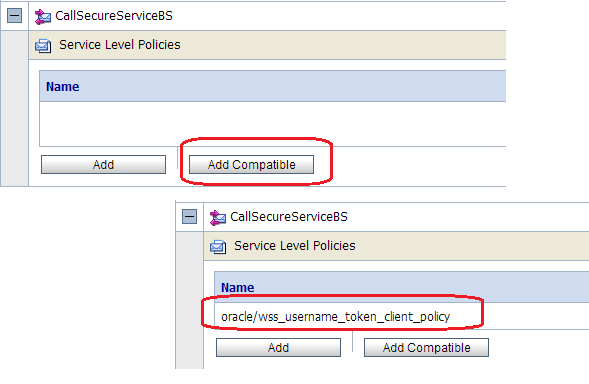Click the lower CallSecureServiceBS title text
Screen dimensions: 589x384
(289, 217)
